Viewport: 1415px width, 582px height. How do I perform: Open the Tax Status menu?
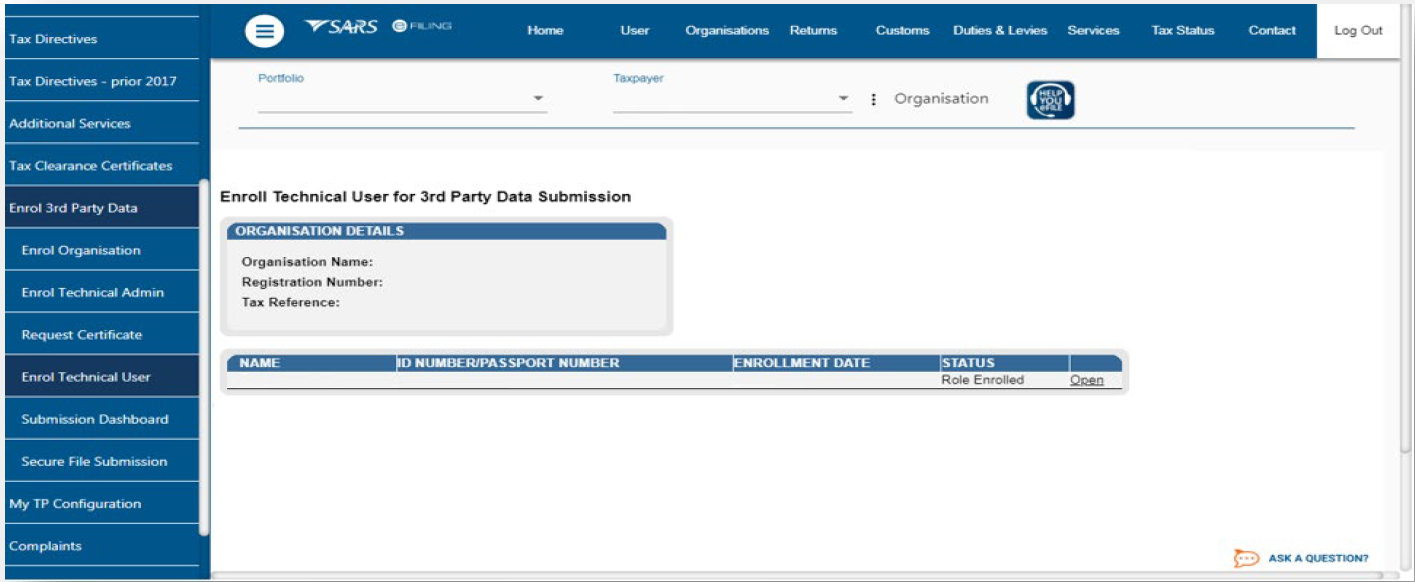click(1182, 31)
